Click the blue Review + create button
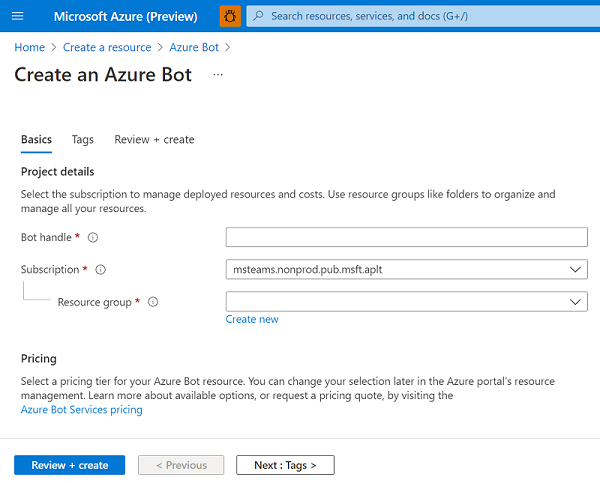This screenshot has width=600, height=483. click(x=70, y=465)
